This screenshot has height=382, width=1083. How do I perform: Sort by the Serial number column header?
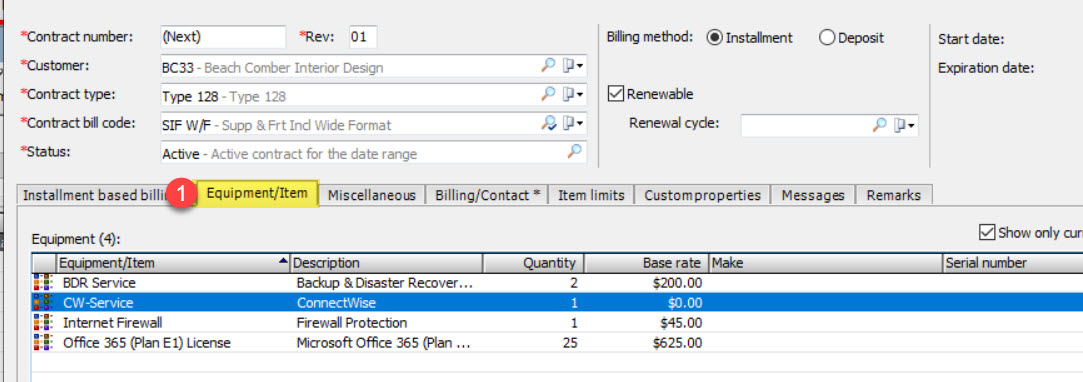[1013, 263]
